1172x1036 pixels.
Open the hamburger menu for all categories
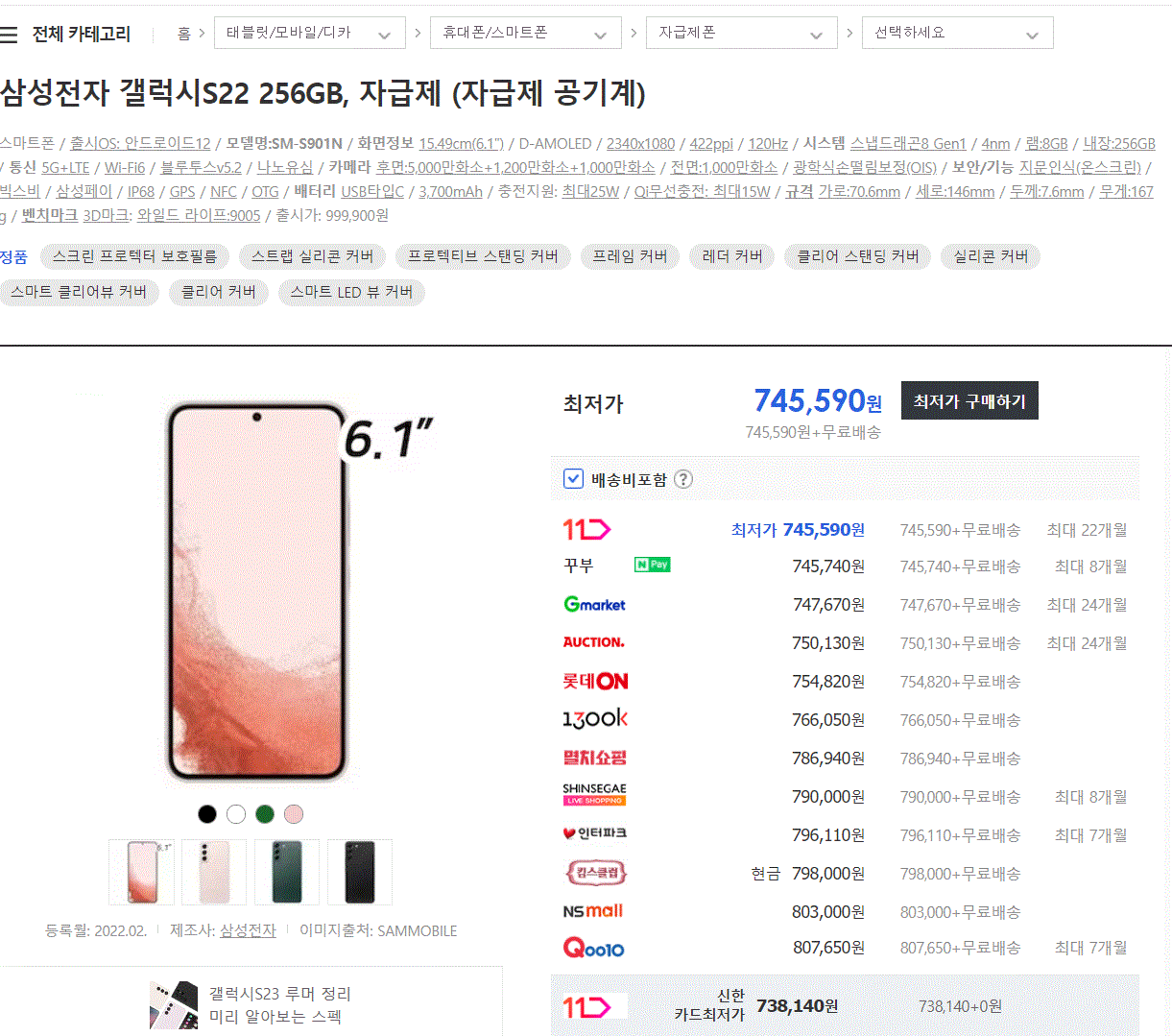point(9,35)
